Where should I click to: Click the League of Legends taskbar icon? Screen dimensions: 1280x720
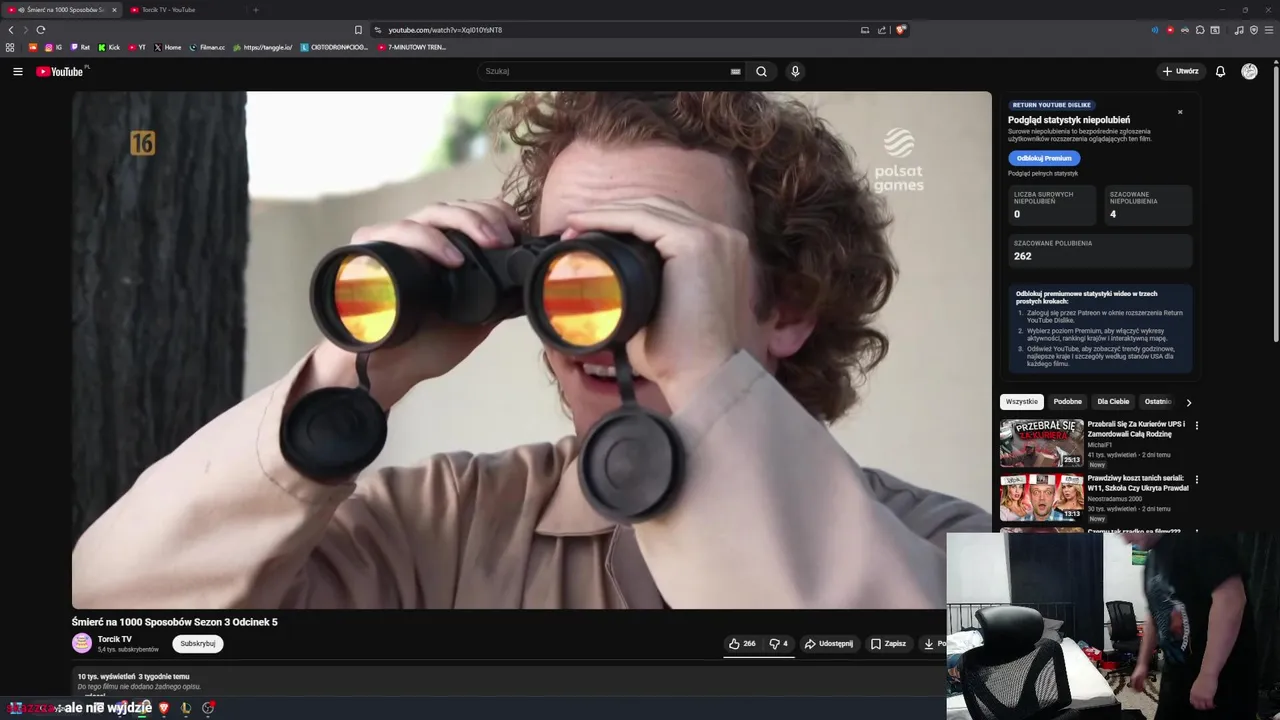coord(186,708)
